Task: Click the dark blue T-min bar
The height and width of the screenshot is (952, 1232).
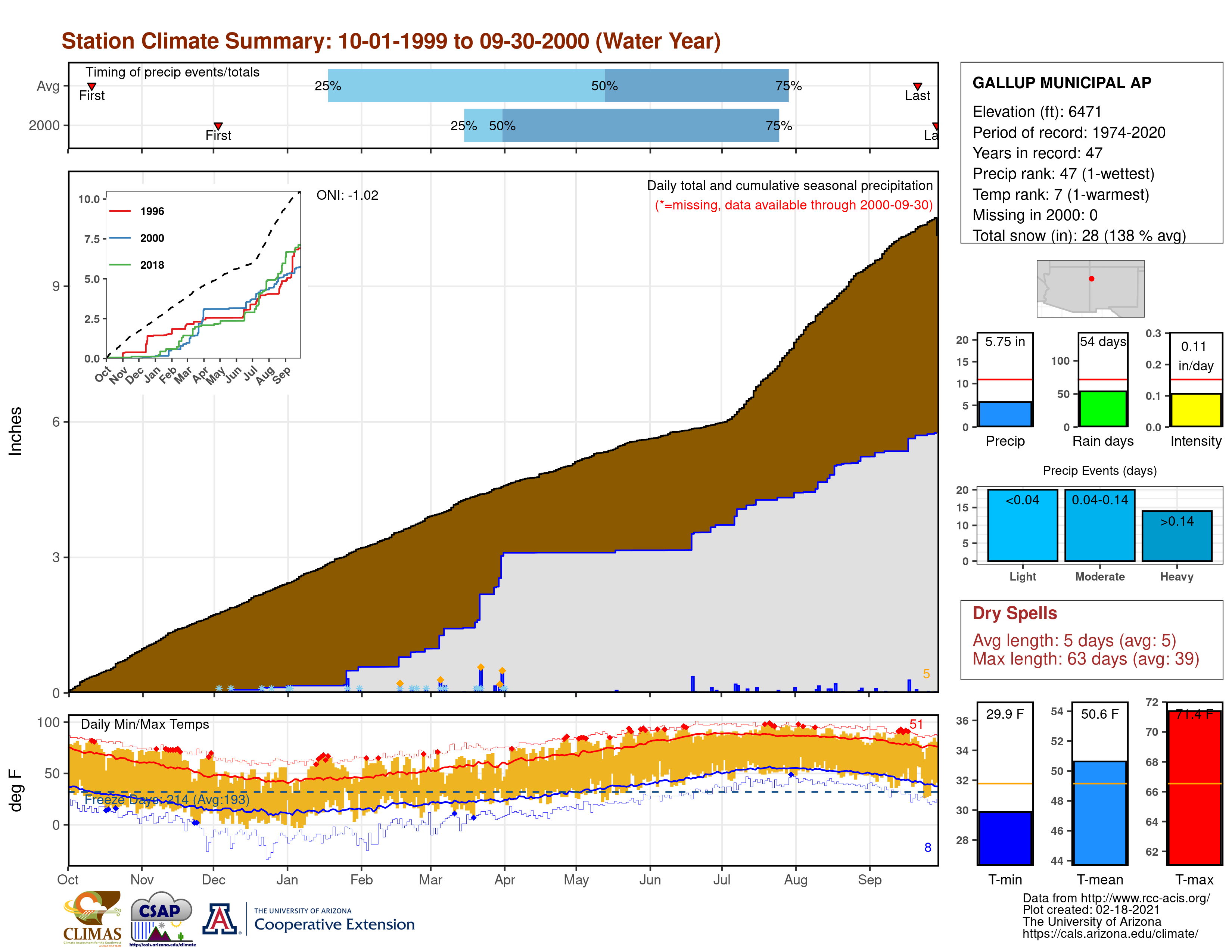Action: 1005,837
